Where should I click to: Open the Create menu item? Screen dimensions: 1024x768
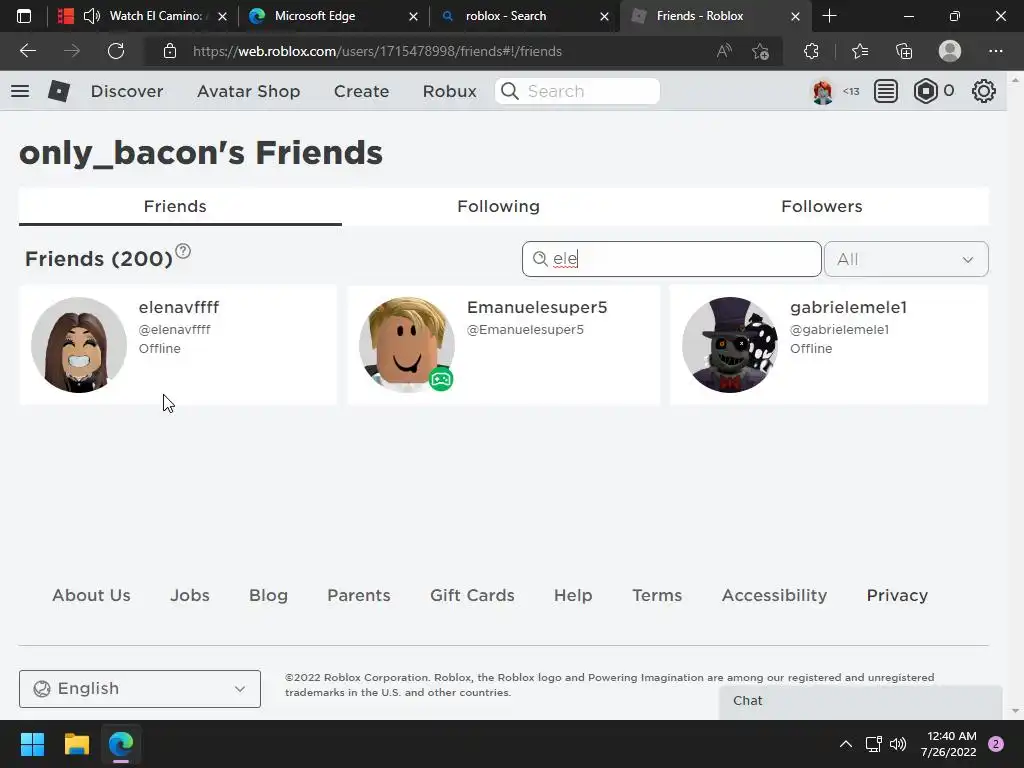(x=361, y=91)
